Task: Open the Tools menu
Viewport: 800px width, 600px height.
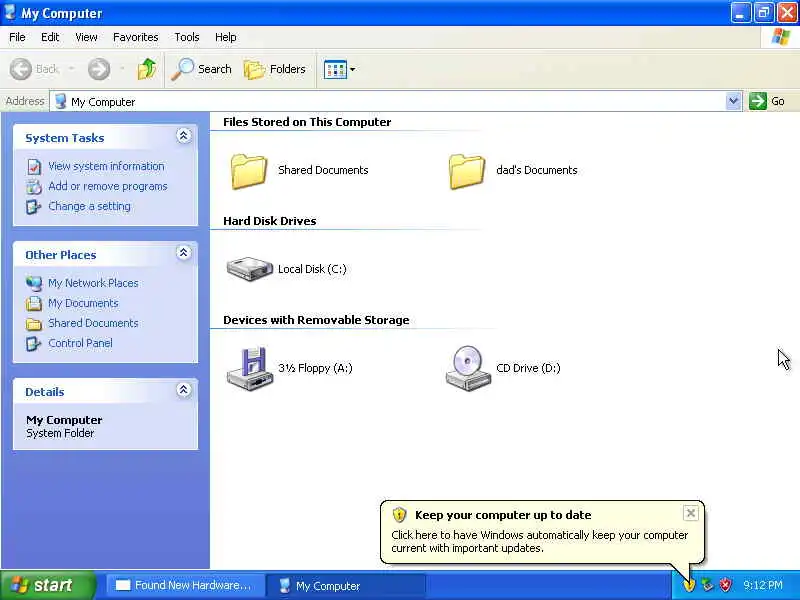Action: [187, 37]
